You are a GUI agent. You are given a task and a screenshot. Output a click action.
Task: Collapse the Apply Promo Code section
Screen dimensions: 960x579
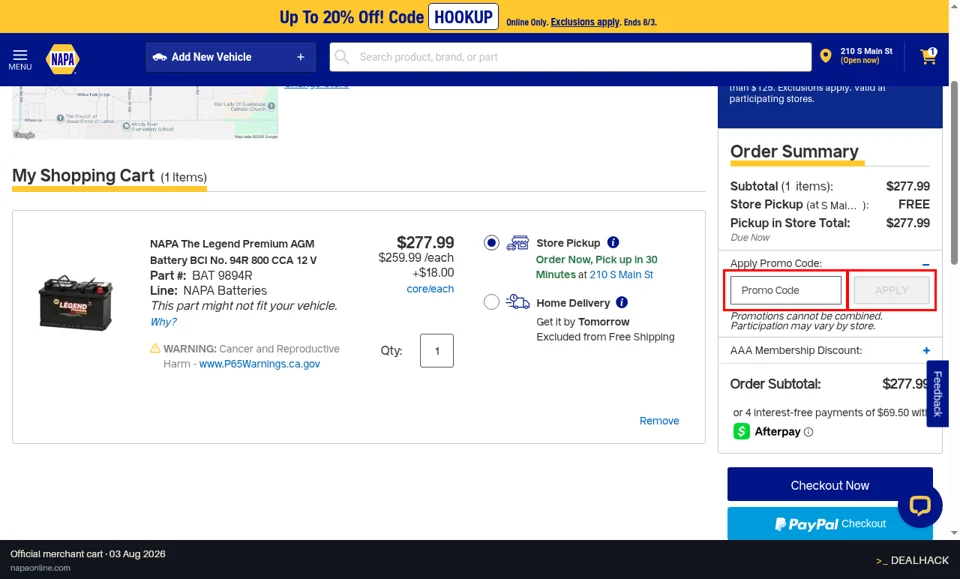pyautogui.click(x=926, y=264)
